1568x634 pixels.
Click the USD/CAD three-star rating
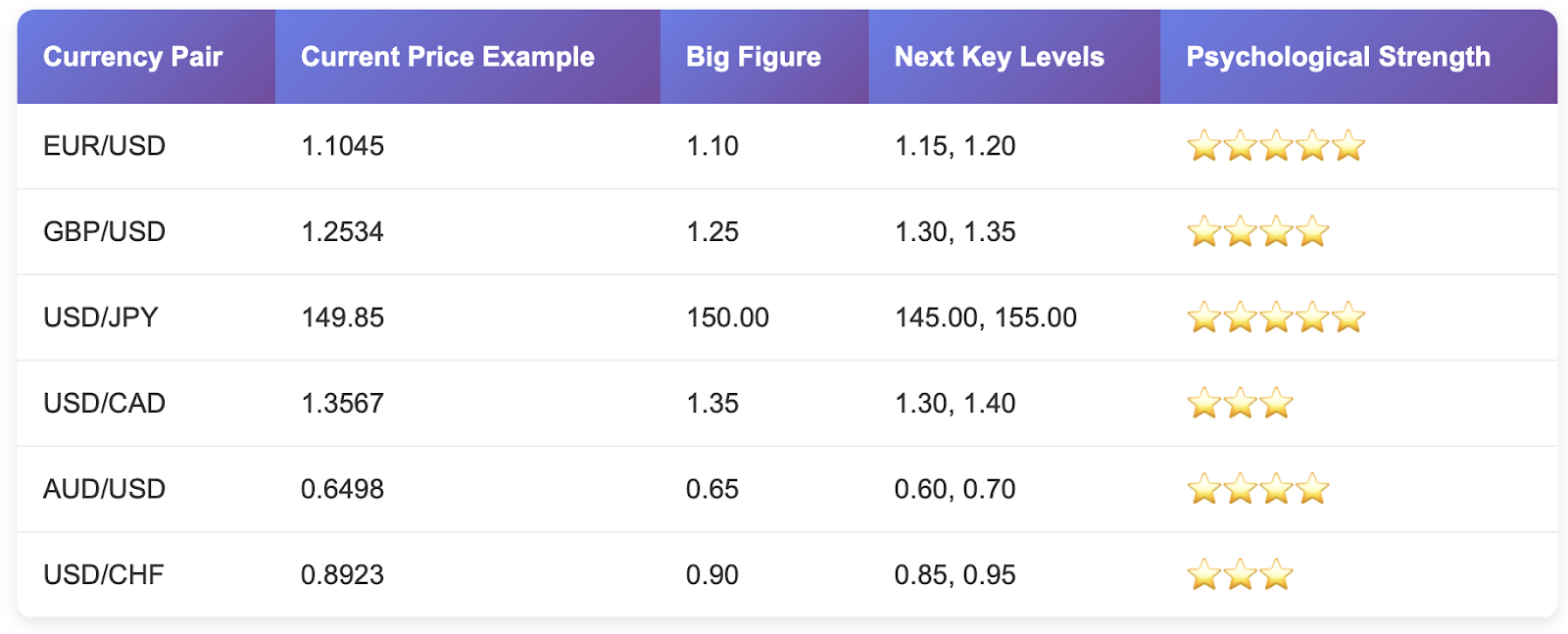click(x=1240, y=403)
